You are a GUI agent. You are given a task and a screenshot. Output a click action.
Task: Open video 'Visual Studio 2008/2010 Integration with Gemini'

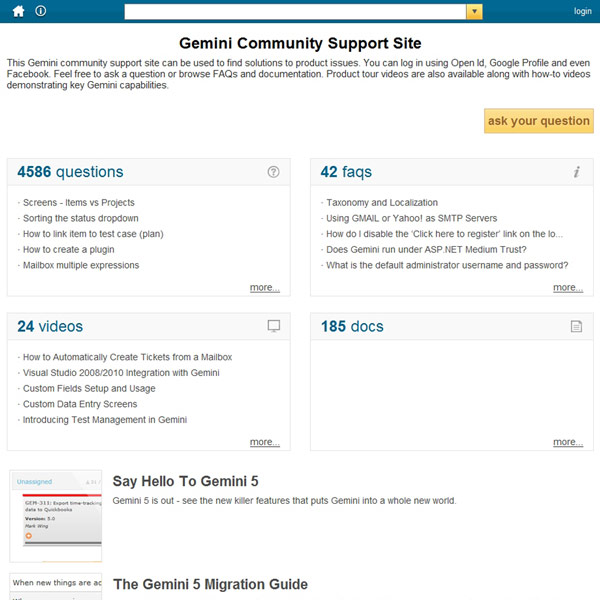pyautogui.click(x=121, y=373)
